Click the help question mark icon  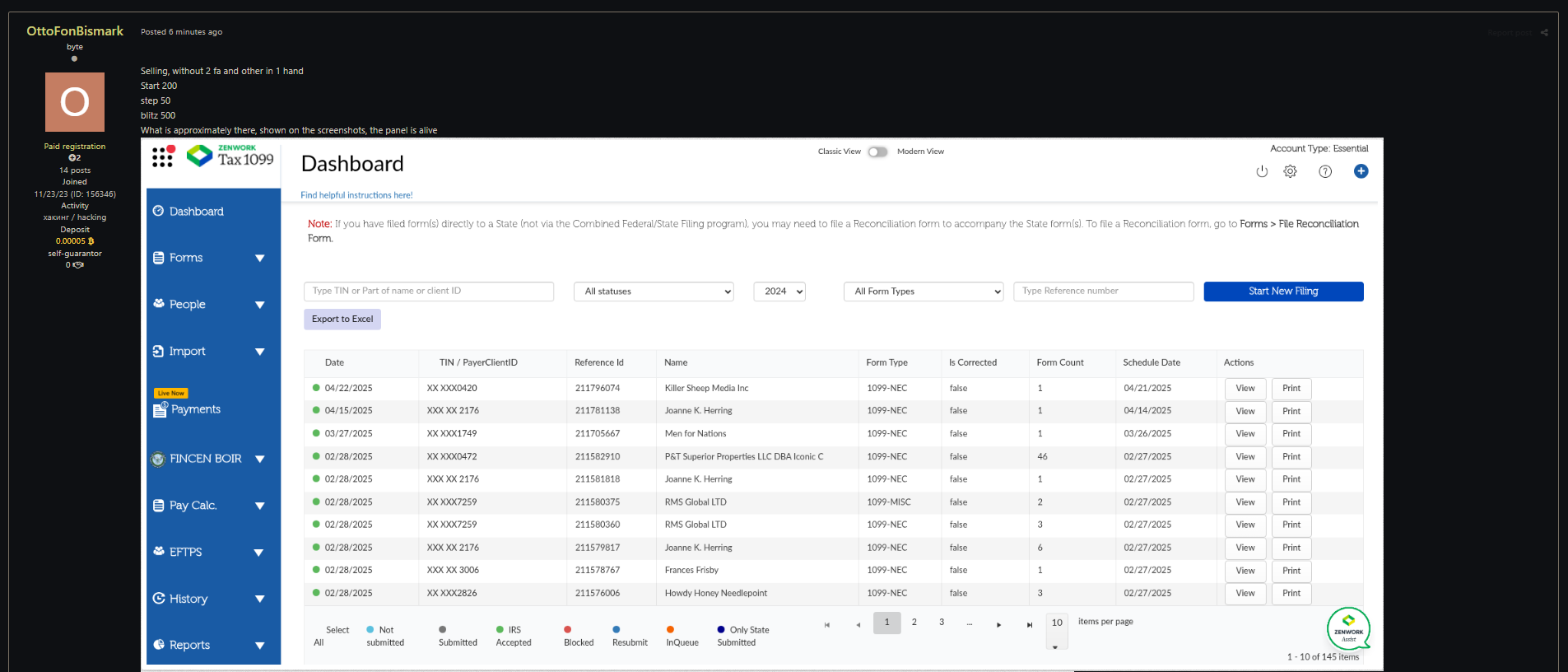(x=1325, y=171)
